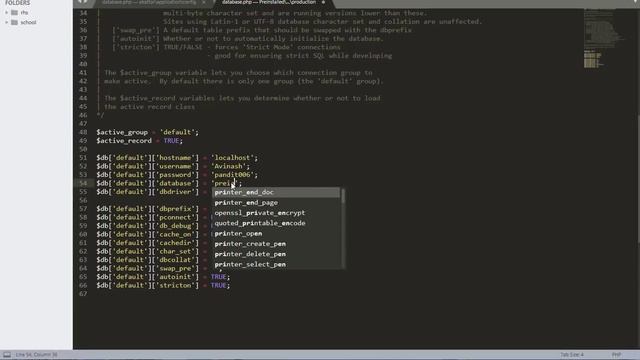Click the unsaved dot on active tab
Image resolution: width=640 pixels, height=360 pixels.
tap(323, 2)
